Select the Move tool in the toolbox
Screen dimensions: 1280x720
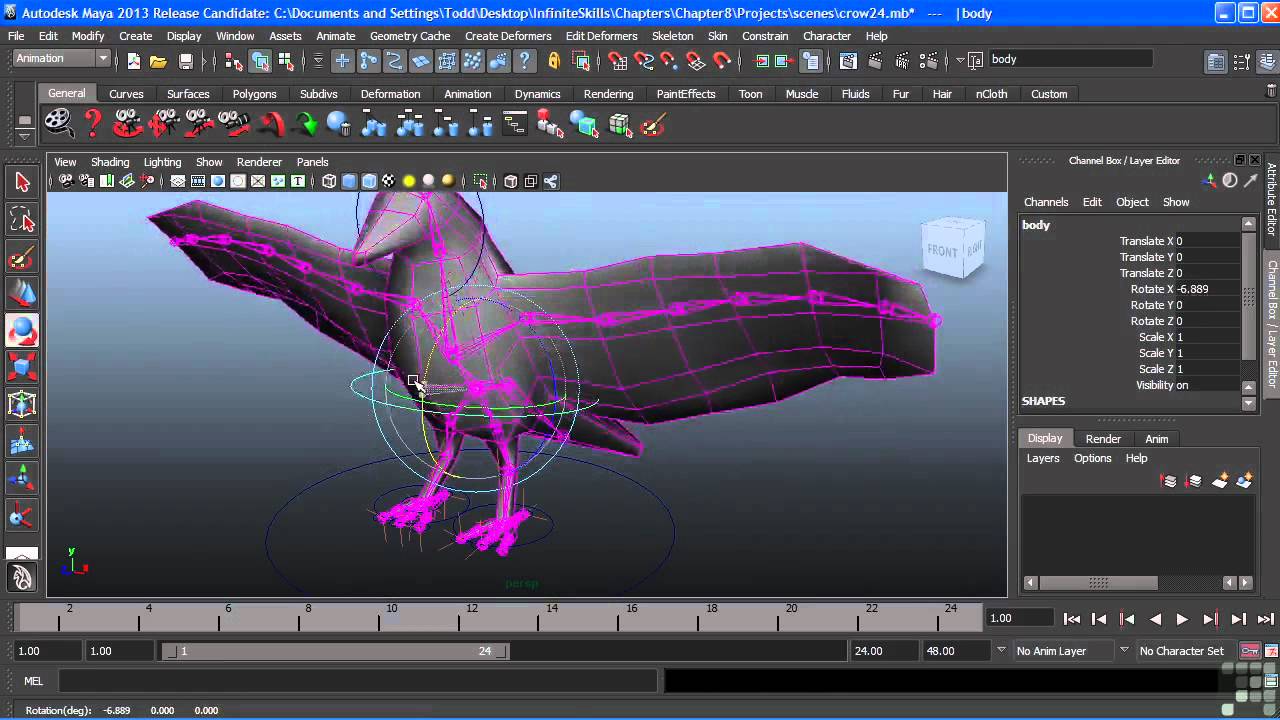[22, 293]
